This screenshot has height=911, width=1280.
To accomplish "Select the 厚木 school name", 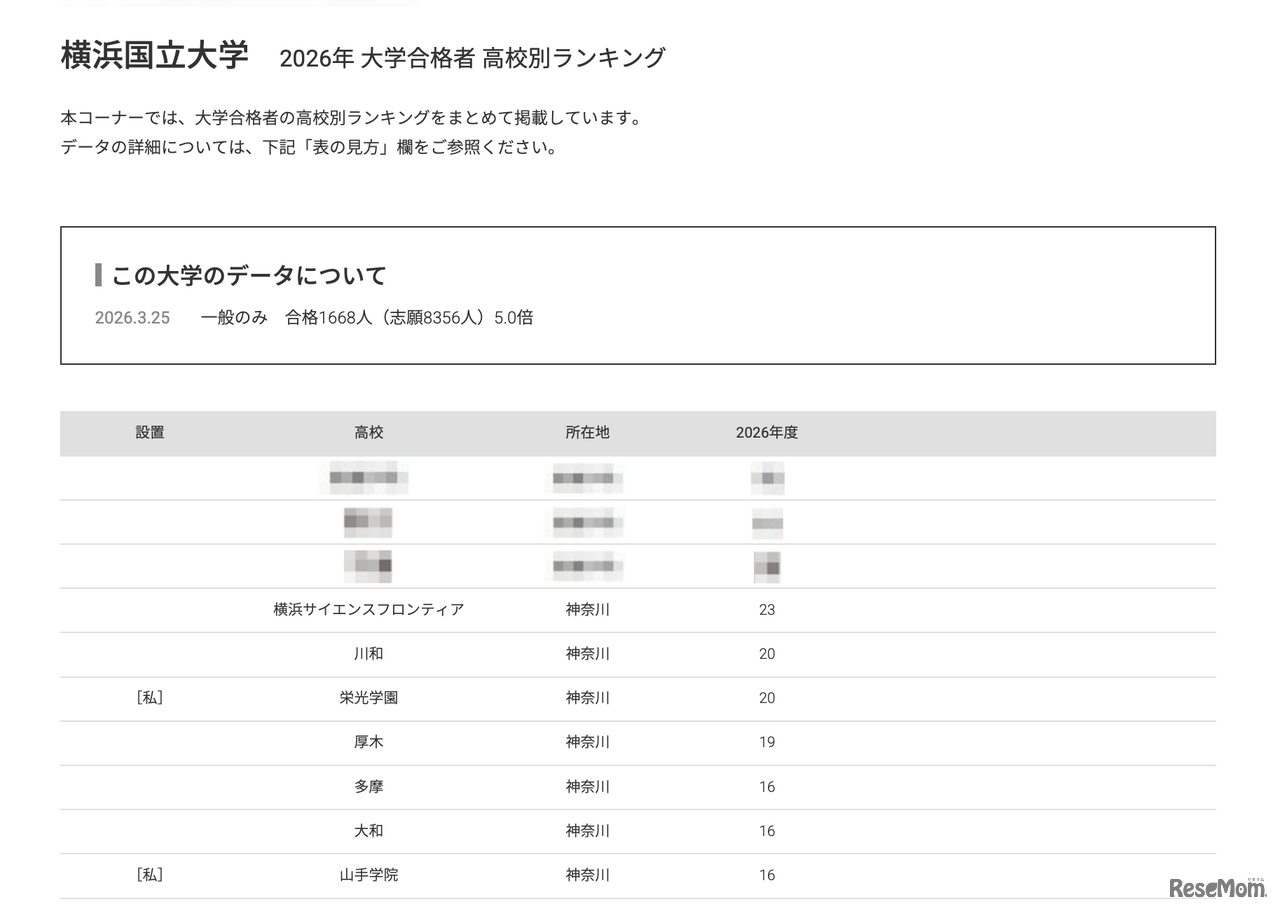I will (369, 742).
